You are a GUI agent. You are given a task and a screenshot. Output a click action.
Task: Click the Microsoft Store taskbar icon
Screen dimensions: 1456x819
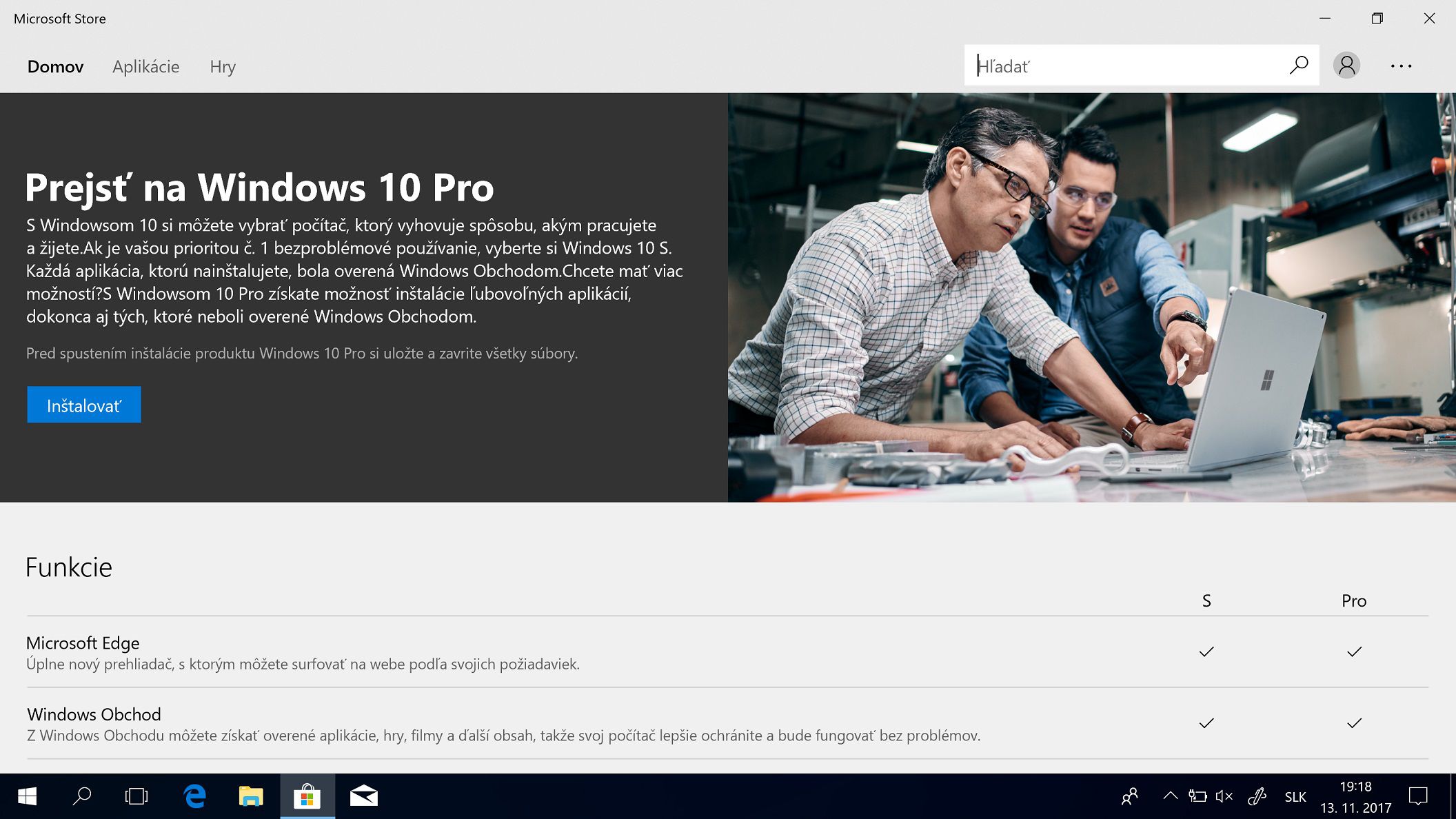[x=307, y=796]
